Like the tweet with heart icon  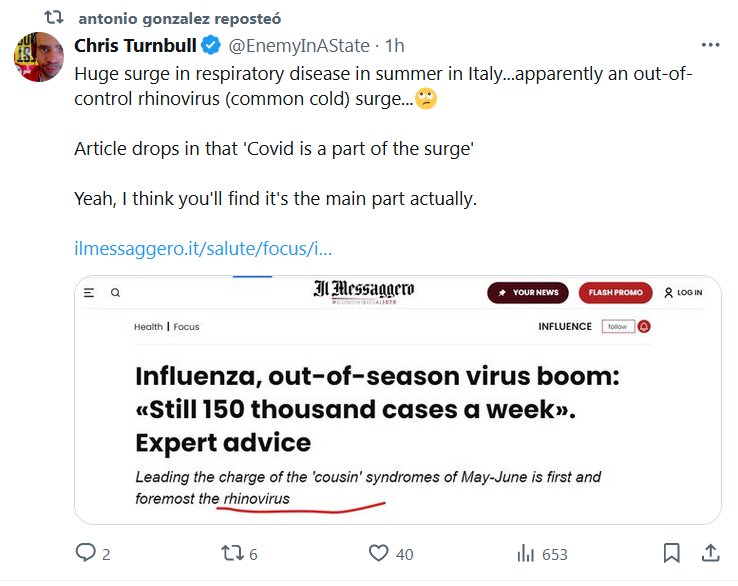(x=378, y=553)
